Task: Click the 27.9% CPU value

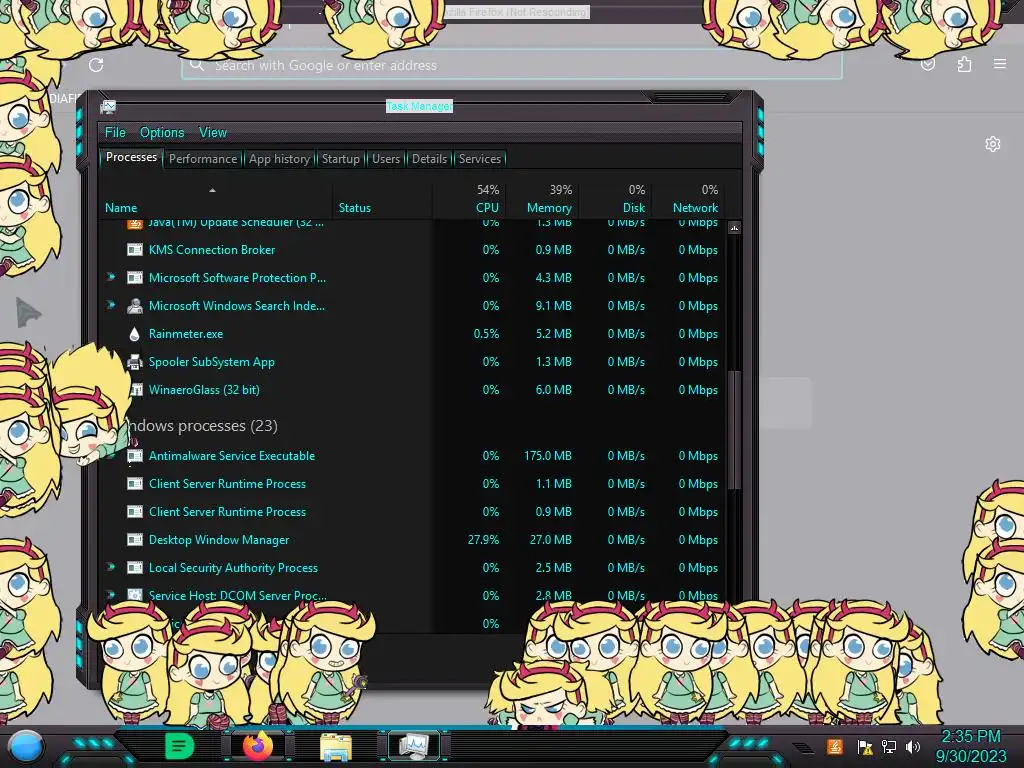Action: tap(483, 540)
